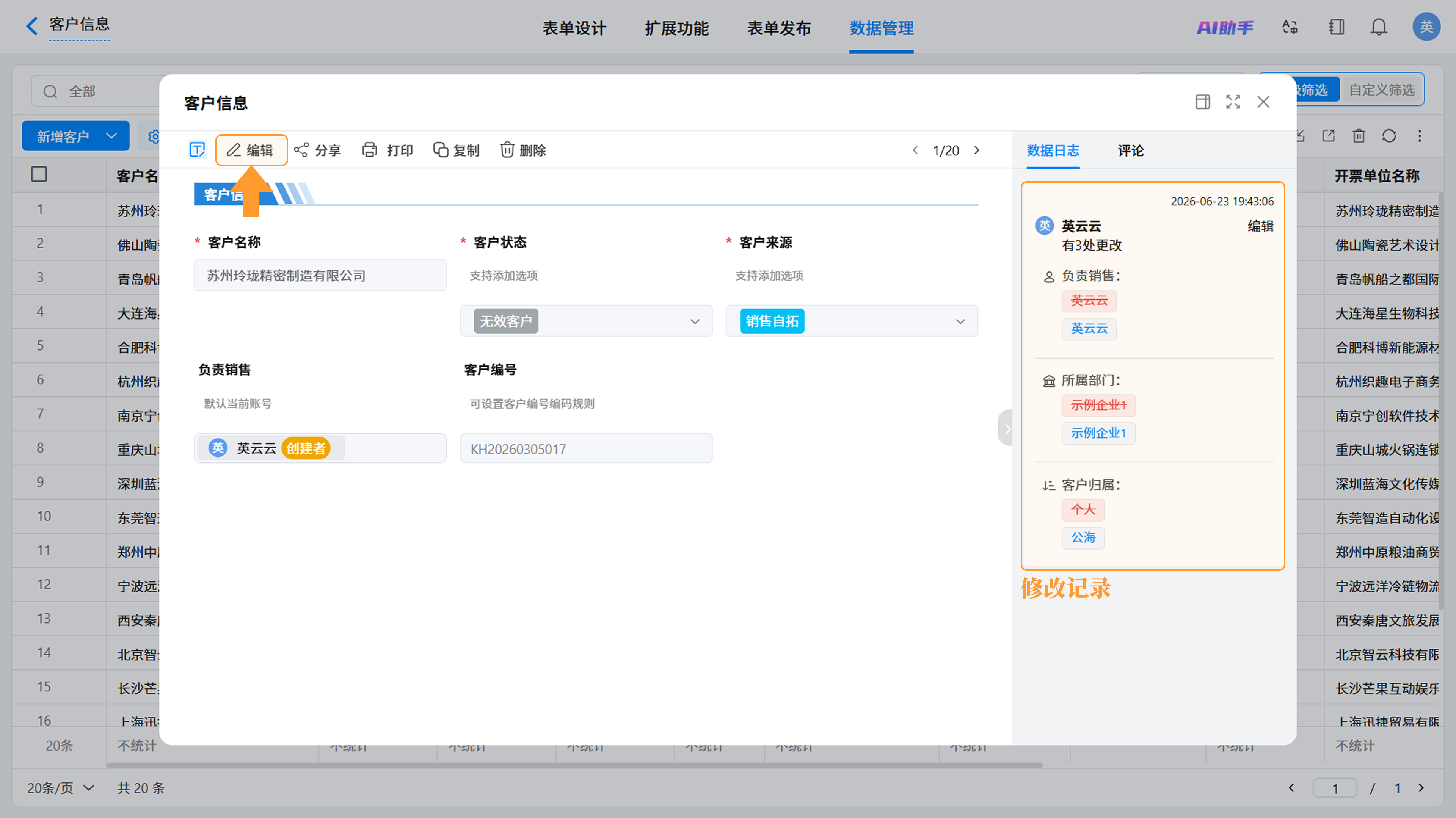Screen dimensions: 1456x818
Task: Click the 客户名称 input field
Action: (320, 275)
